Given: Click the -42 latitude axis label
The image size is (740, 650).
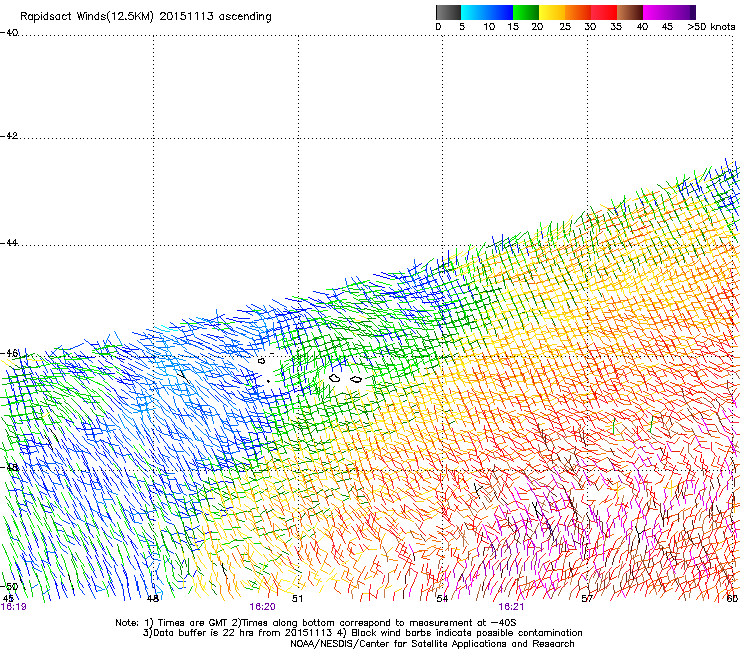Looking at the screenshot, I should pos(9,135).
